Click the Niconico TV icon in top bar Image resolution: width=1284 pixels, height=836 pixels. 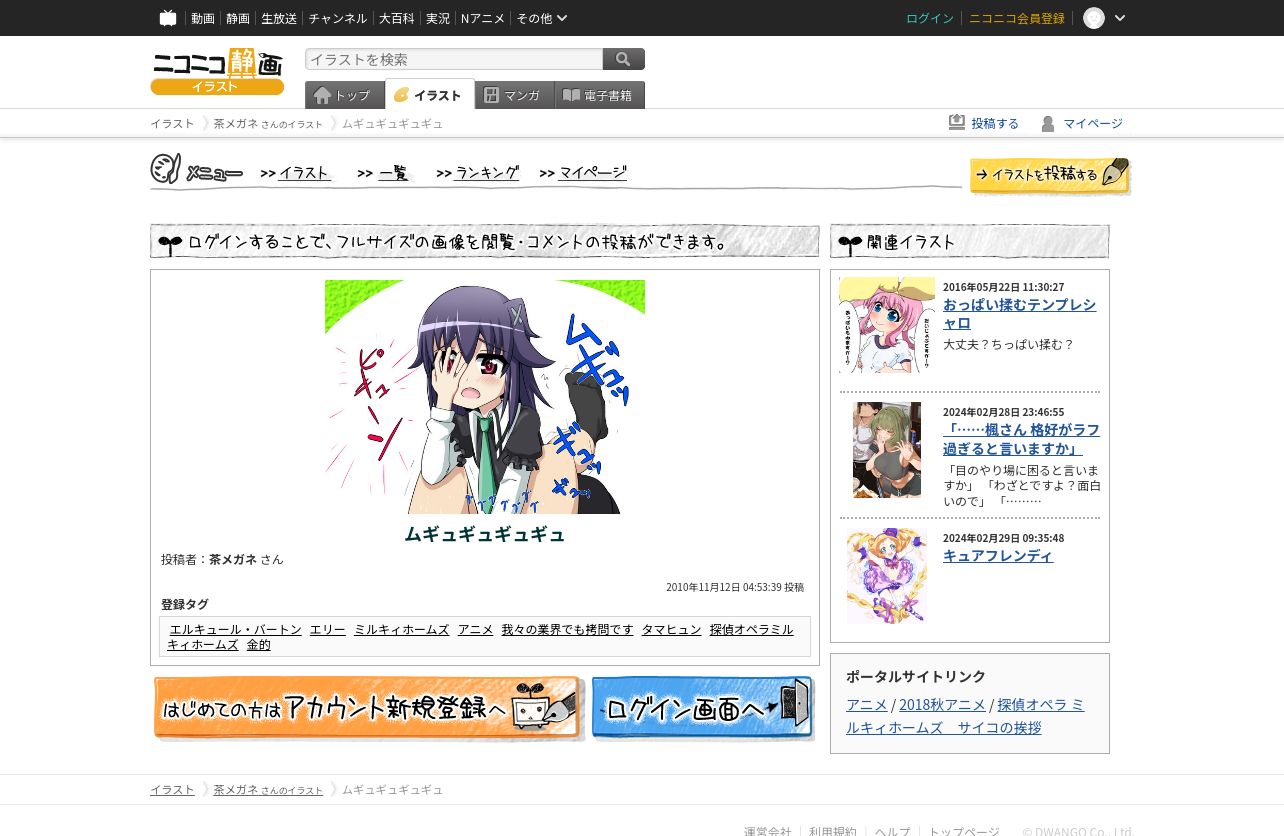pyautogui.click(x=168, y=18)
